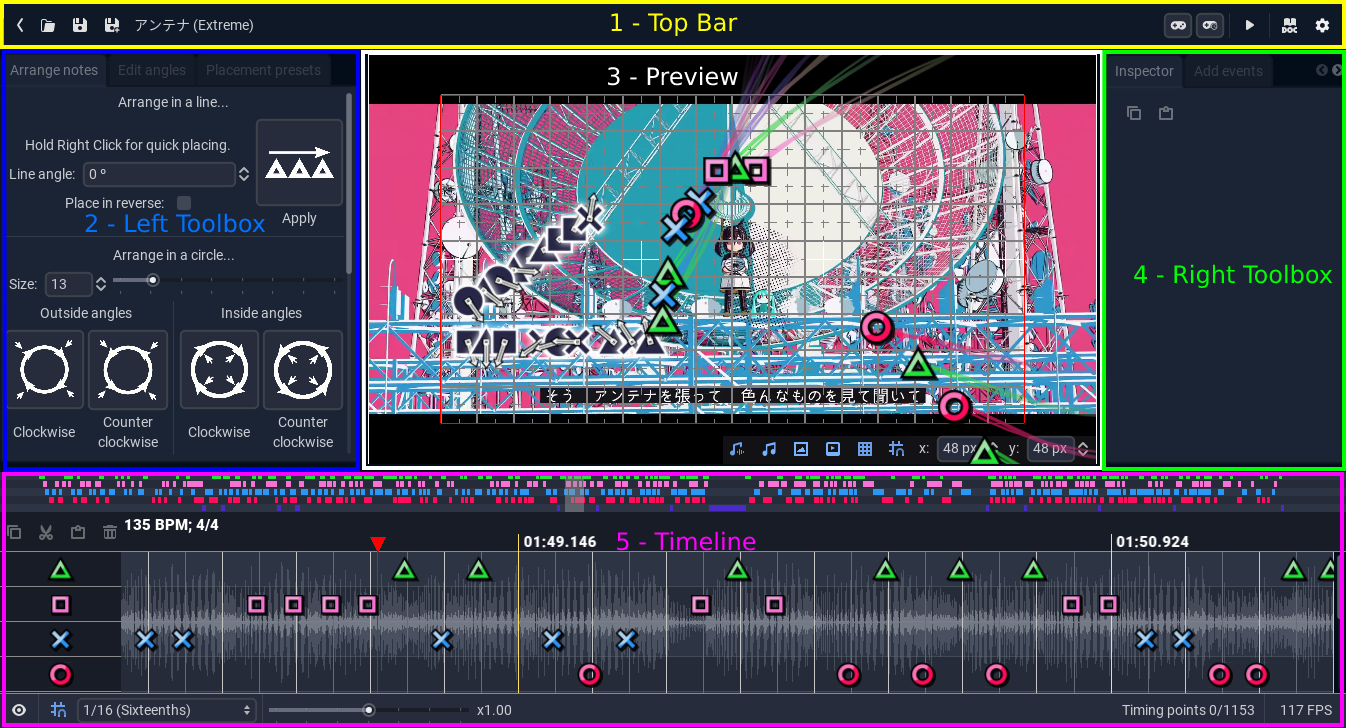Switch to the Inspector tab
The height and width of the screenshot is (728, 1346).
[x=1144, y=71]
